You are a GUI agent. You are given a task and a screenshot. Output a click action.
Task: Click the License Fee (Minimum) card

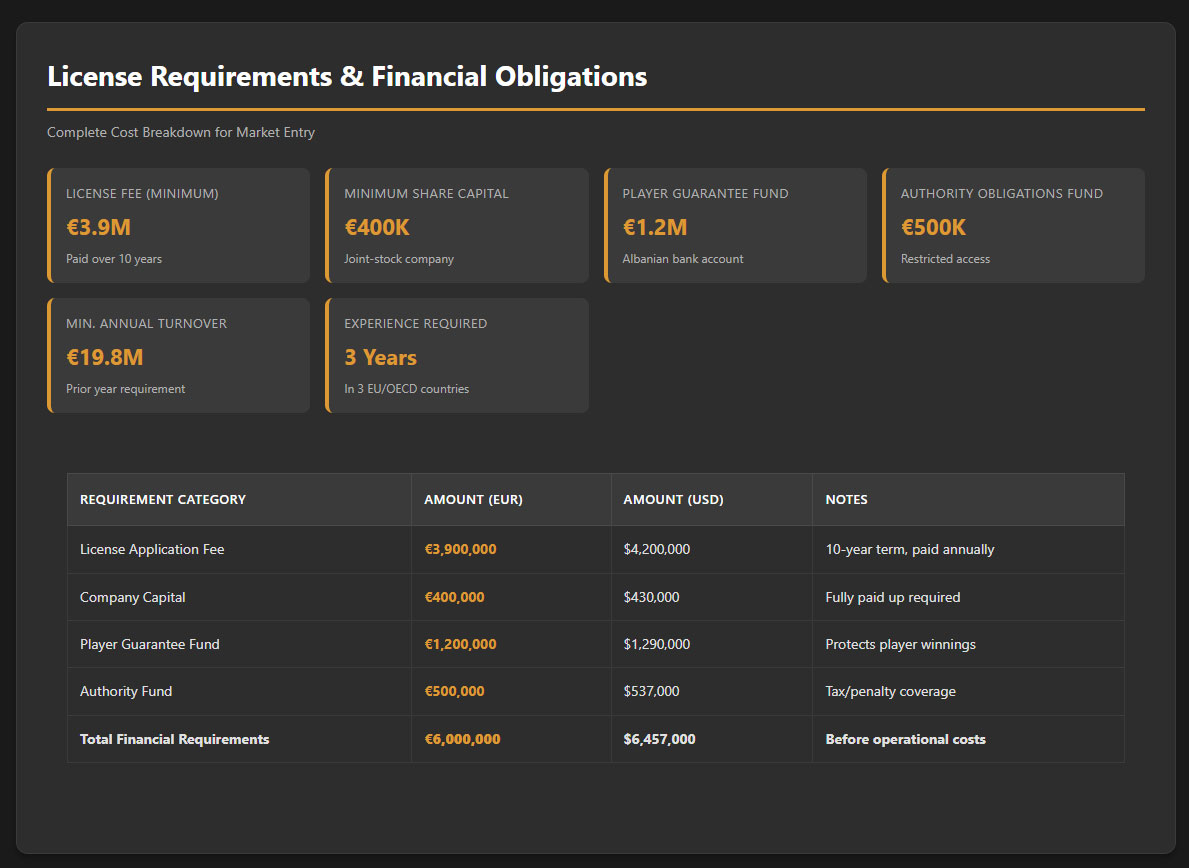[178, 225]
